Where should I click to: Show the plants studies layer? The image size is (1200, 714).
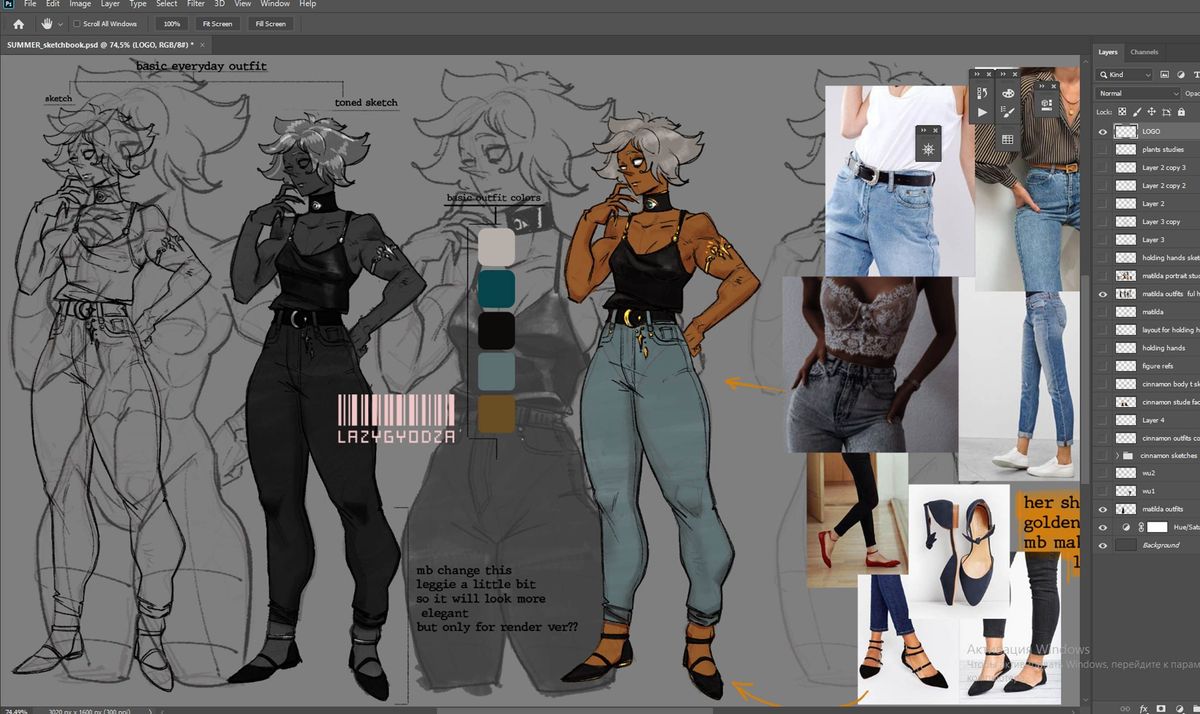click(x=1103, y=149)
